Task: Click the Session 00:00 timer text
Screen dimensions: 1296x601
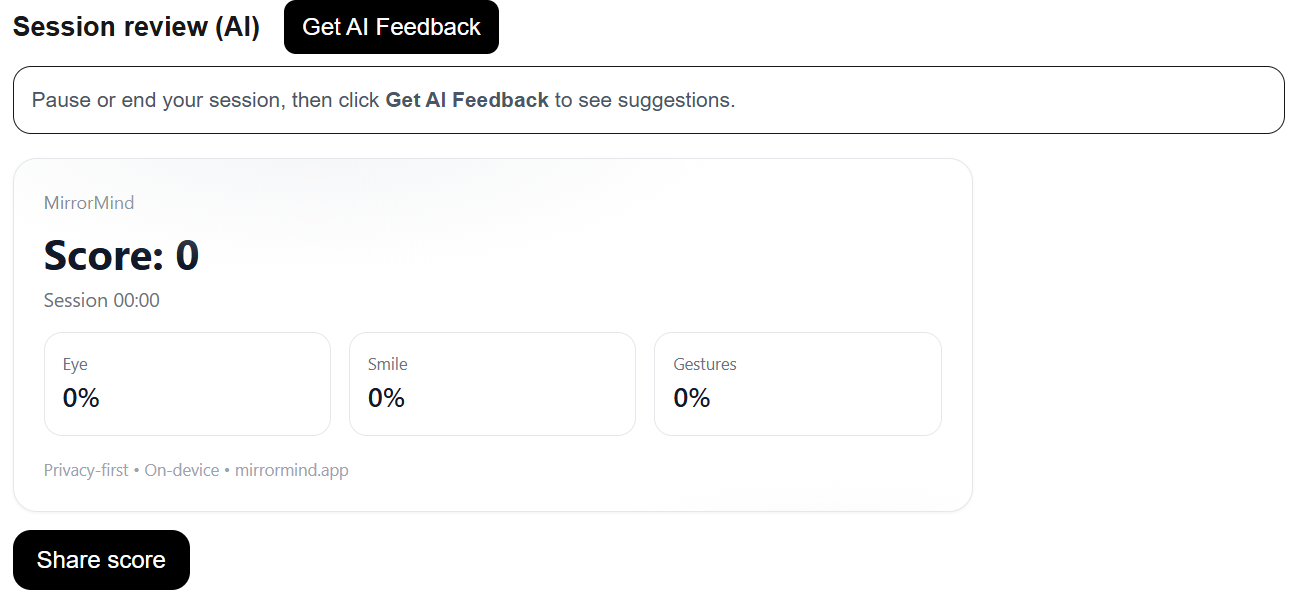Action: pyautogui.click(x=102, y=301)
